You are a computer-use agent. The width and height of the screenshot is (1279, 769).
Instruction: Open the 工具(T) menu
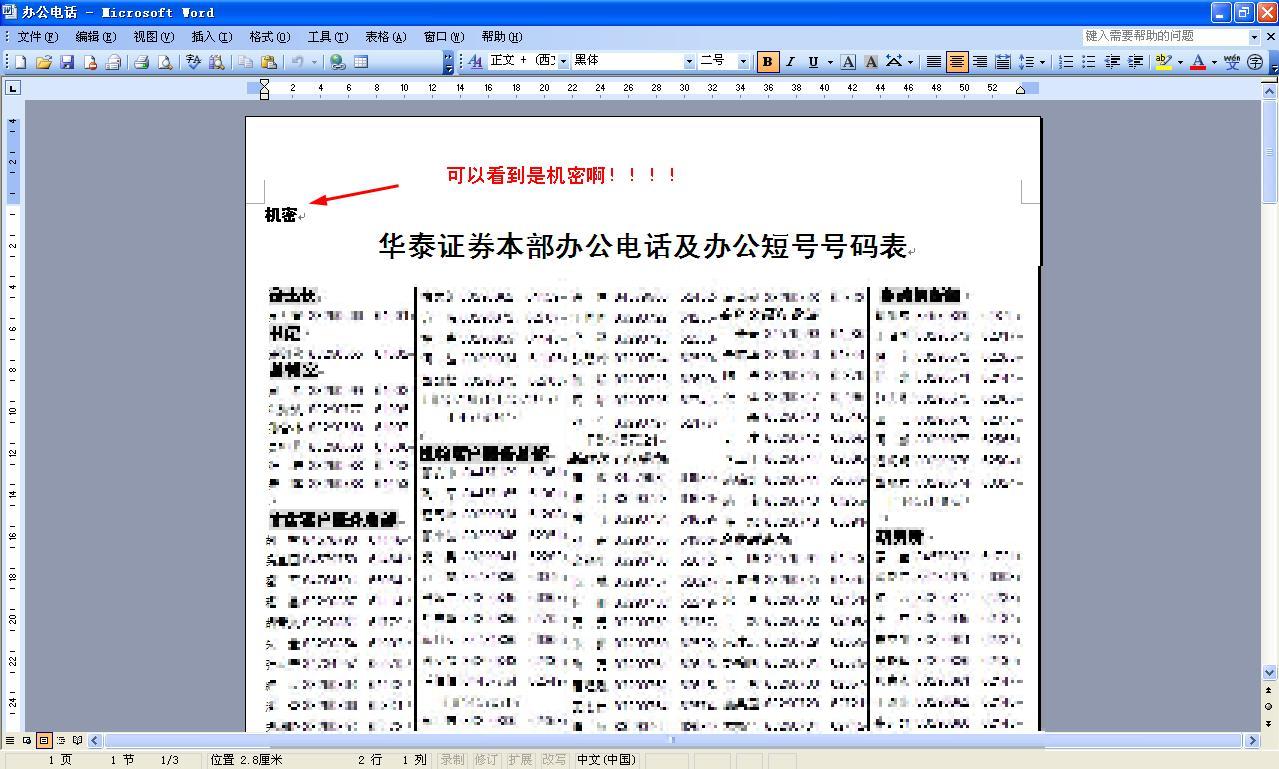tap(328, 36)
